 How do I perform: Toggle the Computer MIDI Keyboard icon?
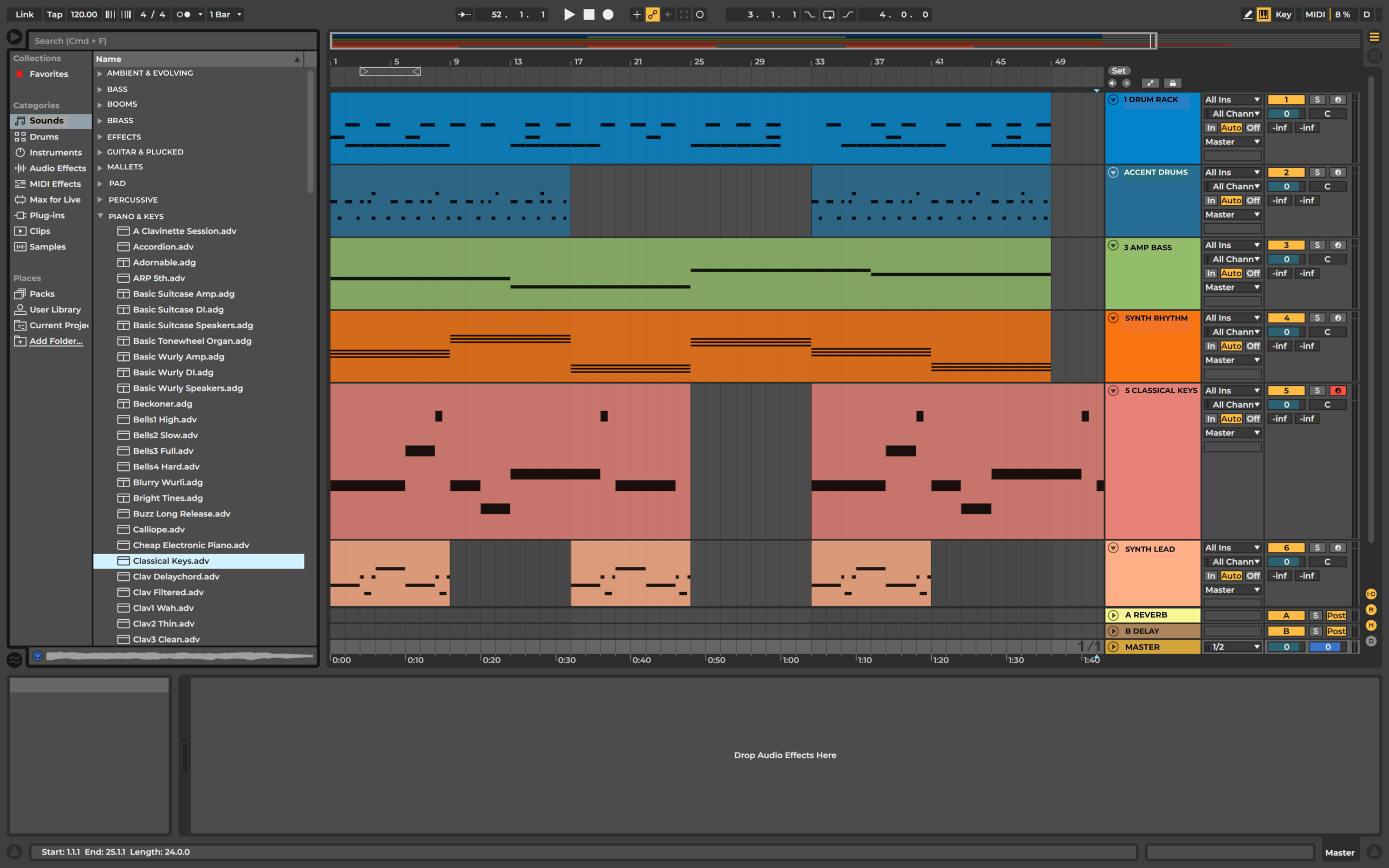point(1263,14)
